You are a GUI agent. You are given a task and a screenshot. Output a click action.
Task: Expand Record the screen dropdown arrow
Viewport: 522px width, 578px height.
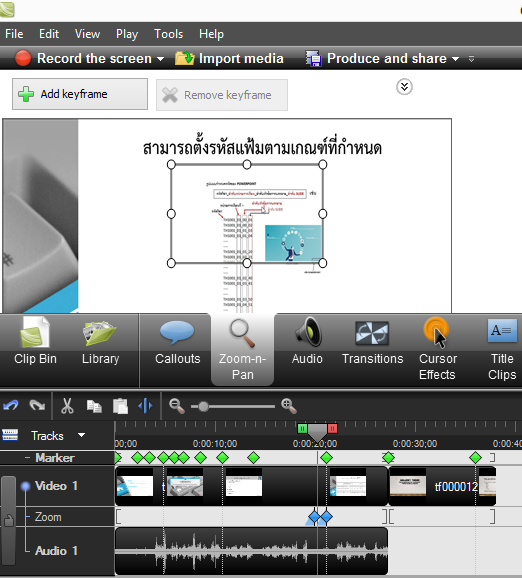(160, 59)
